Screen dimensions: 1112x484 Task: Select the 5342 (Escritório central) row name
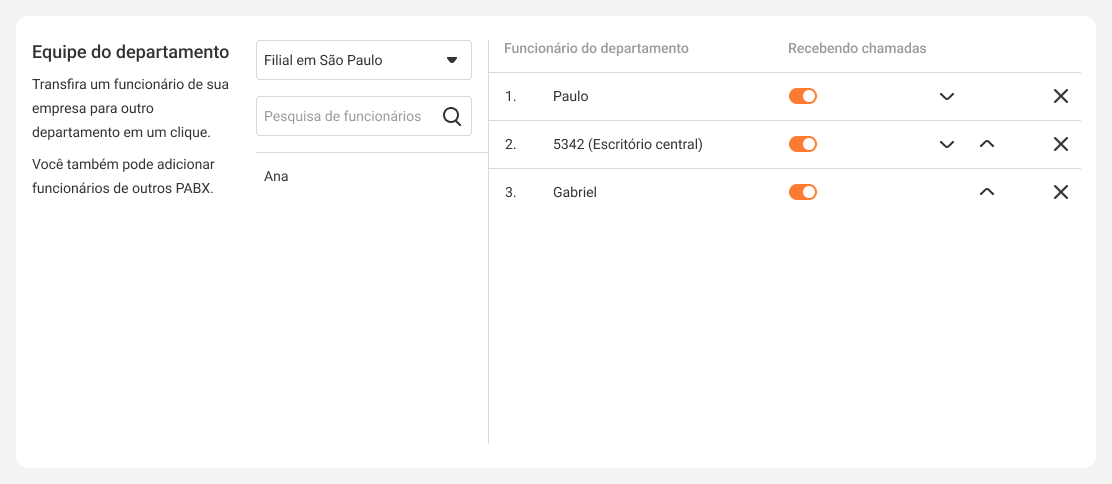coord(627,145)
